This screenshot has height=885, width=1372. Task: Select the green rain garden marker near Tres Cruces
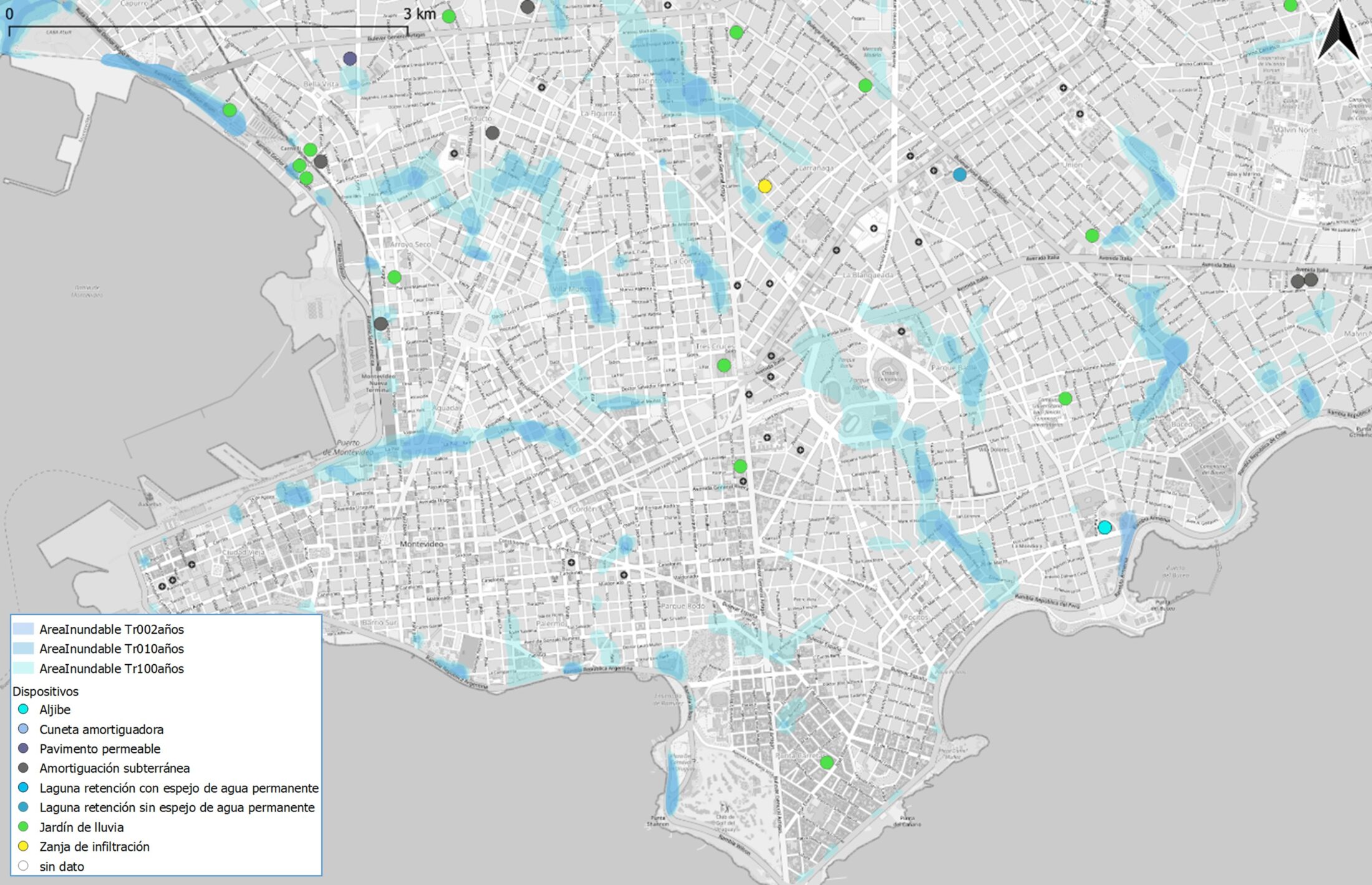[x=723, y=365]
